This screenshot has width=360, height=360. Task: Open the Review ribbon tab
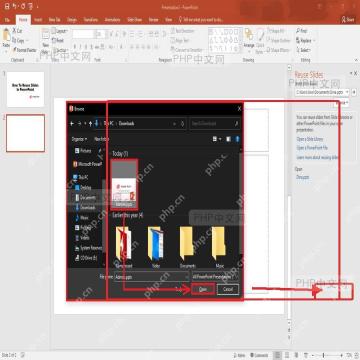(x=154, y=20)
